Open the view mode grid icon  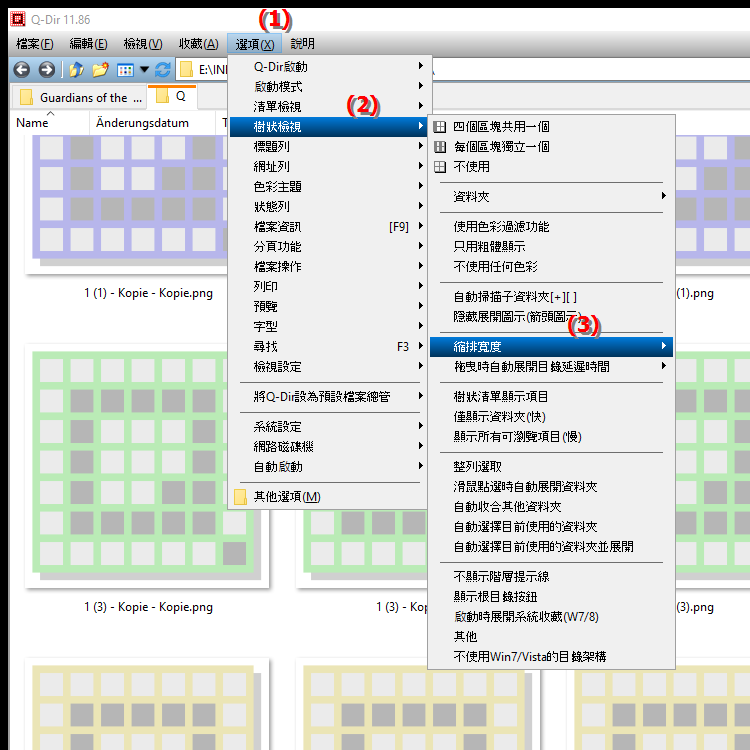[x=125, y=70]
